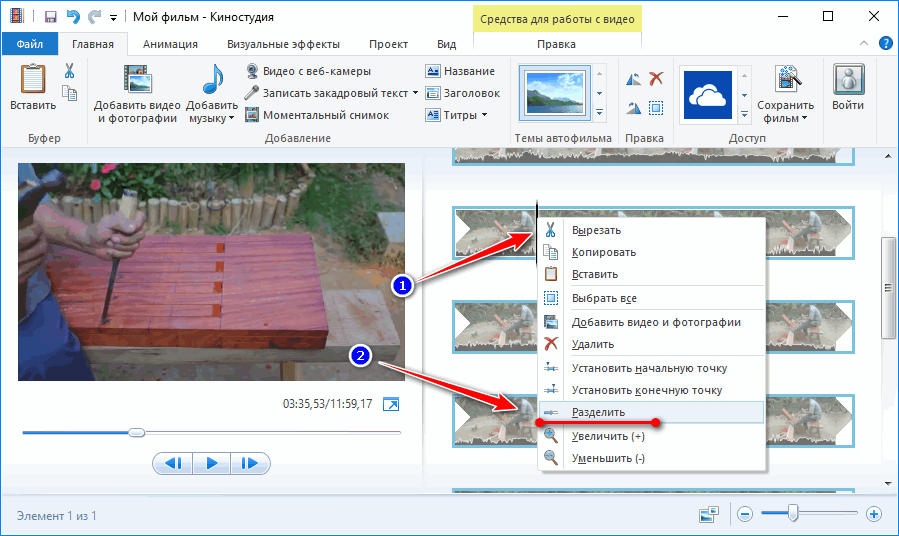Choose Уменьшить (-) in context menu
Screen dimensions: 899x536
[651, 458]
